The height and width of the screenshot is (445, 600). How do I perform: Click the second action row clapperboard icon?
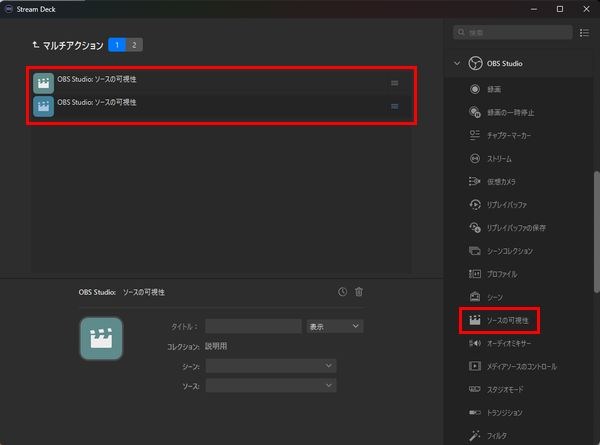pyautogui.click(x=43, y=106)
